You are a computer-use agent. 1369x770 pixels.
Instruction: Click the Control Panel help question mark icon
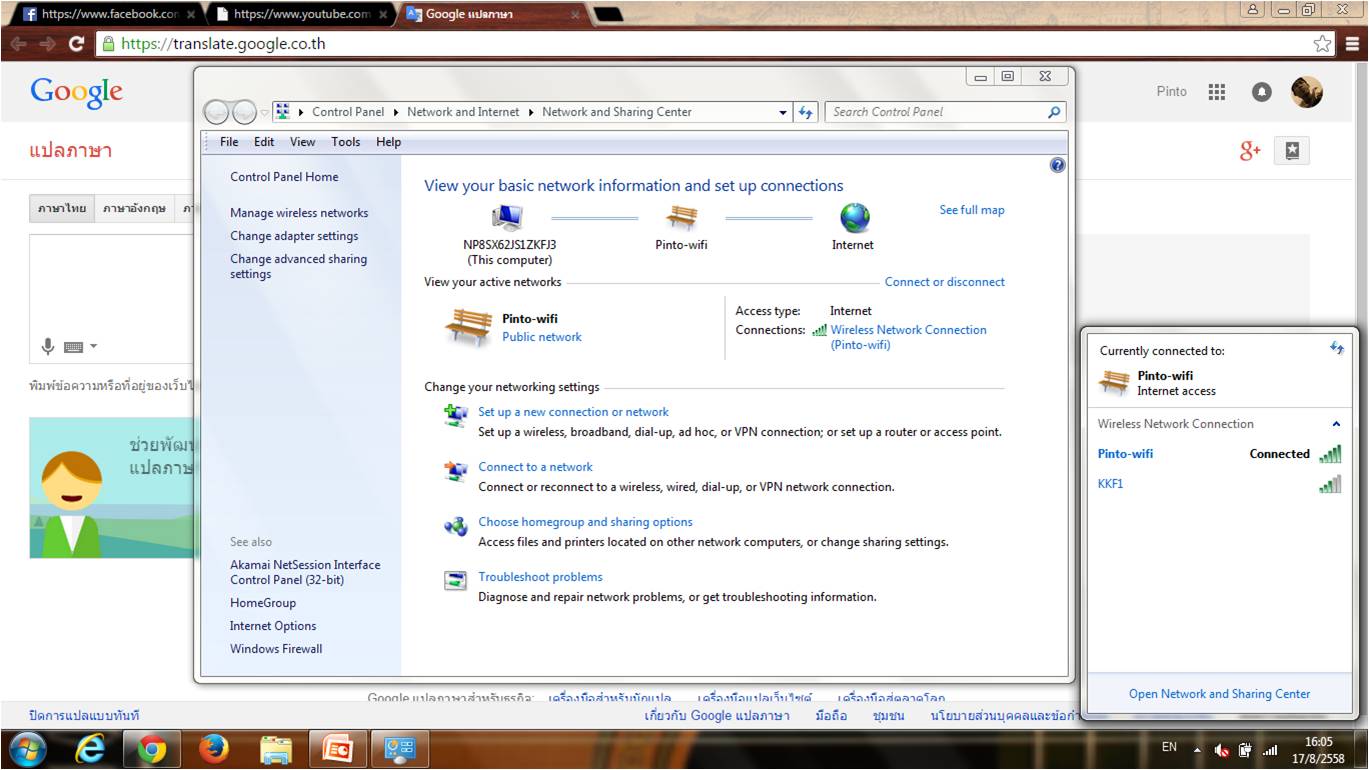click(x=1058, y=166)
